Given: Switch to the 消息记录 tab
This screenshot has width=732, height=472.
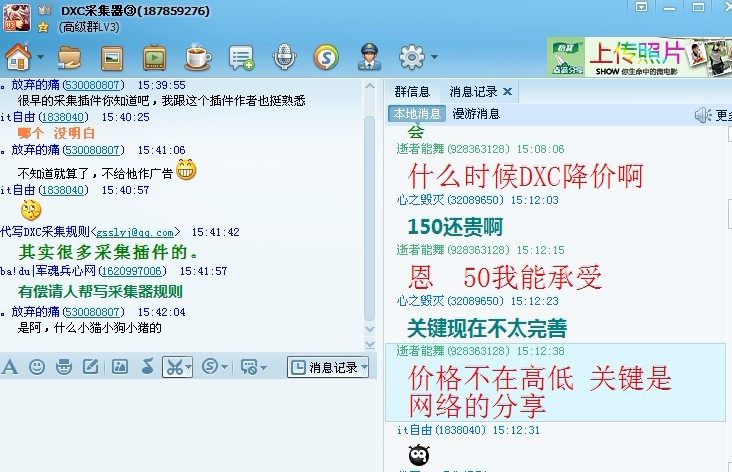Looking at the screenshot, I should pos(473,92).
